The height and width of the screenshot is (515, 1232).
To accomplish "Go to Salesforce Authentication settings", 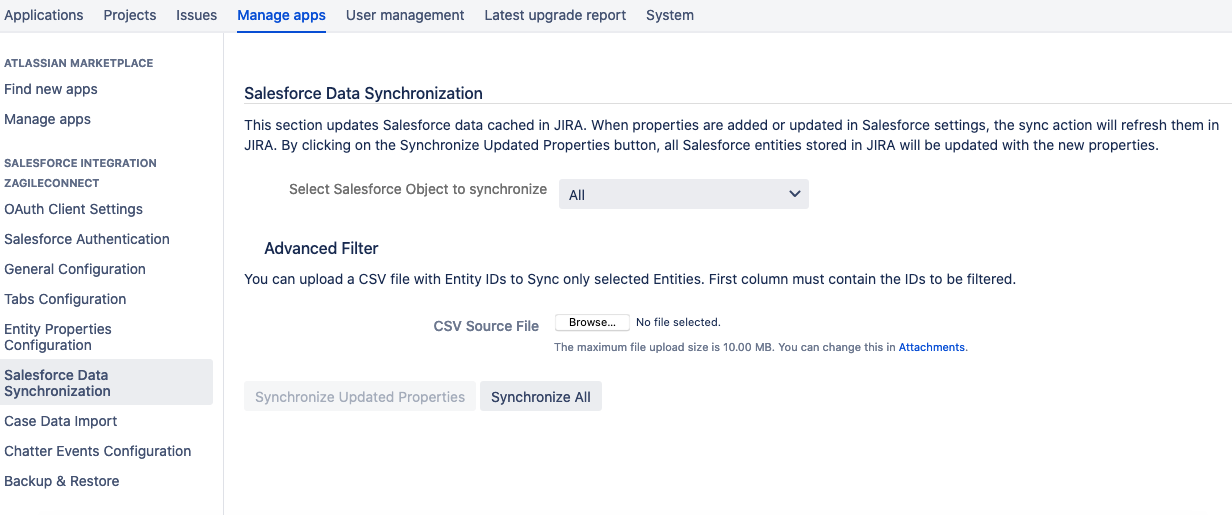I will (x=87, y=239).
